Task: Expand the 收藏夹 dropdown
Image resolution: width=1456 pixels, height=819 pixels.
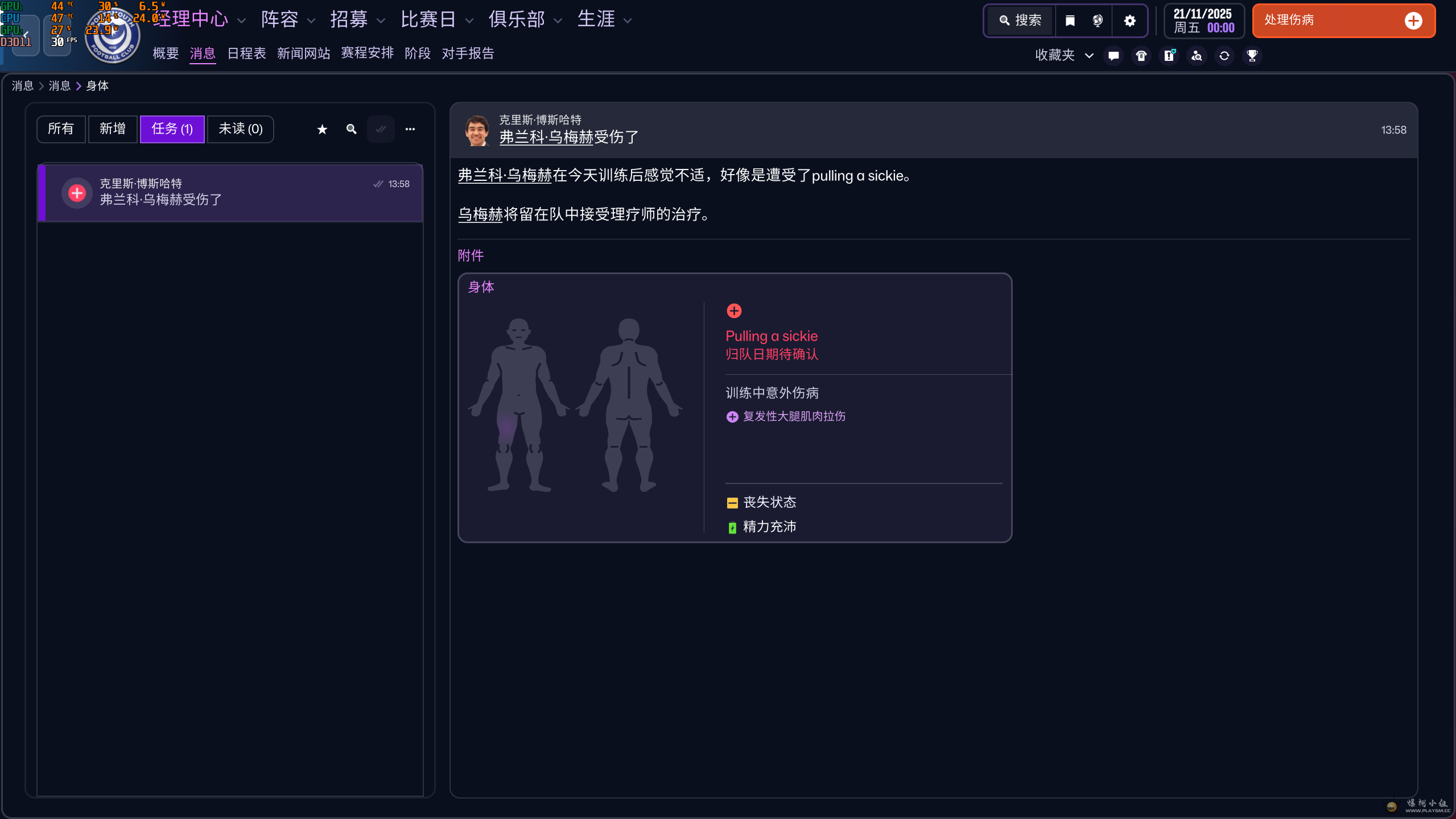Action: [1063, 55]
